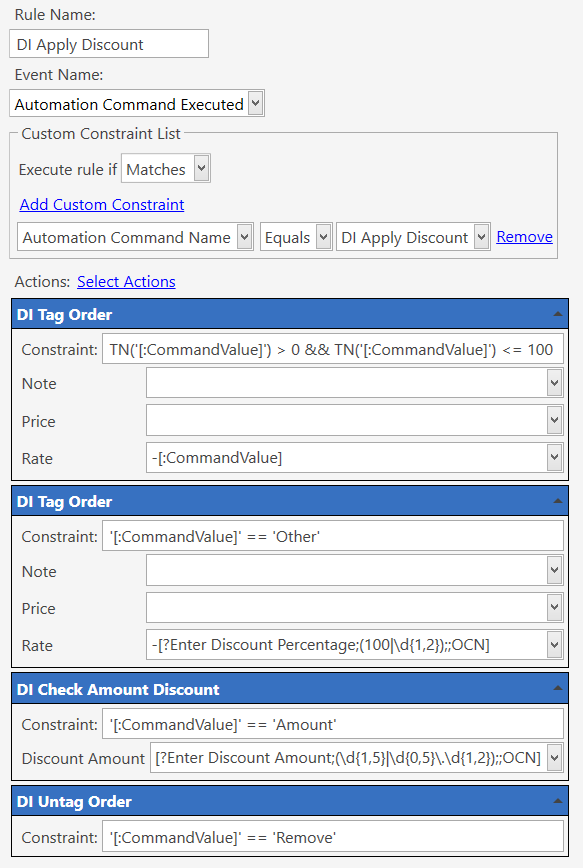The image size is (583, 868).
Task: Click the Enter Discount Amount value text
Action: pyautogui.click(x=348, y=757)
